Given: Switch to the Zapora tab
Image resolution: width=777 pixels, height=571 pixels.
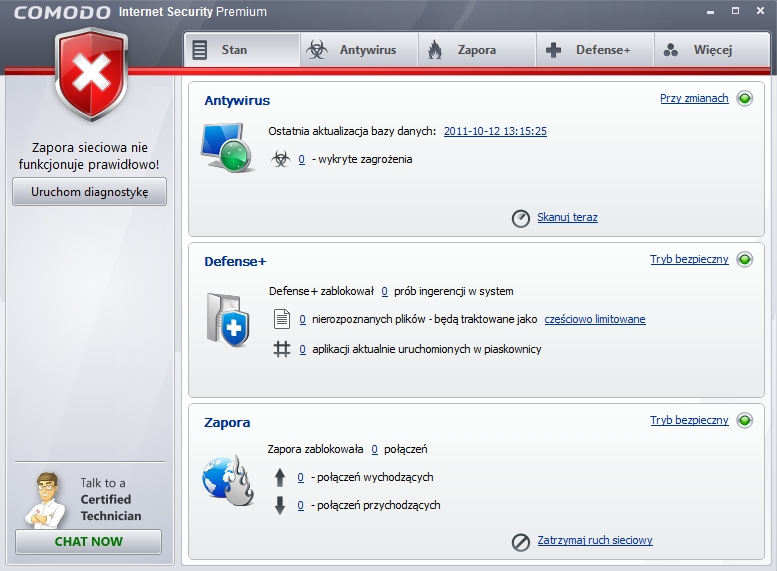Looking at the screenshot, I should click(x=477, y=50).
